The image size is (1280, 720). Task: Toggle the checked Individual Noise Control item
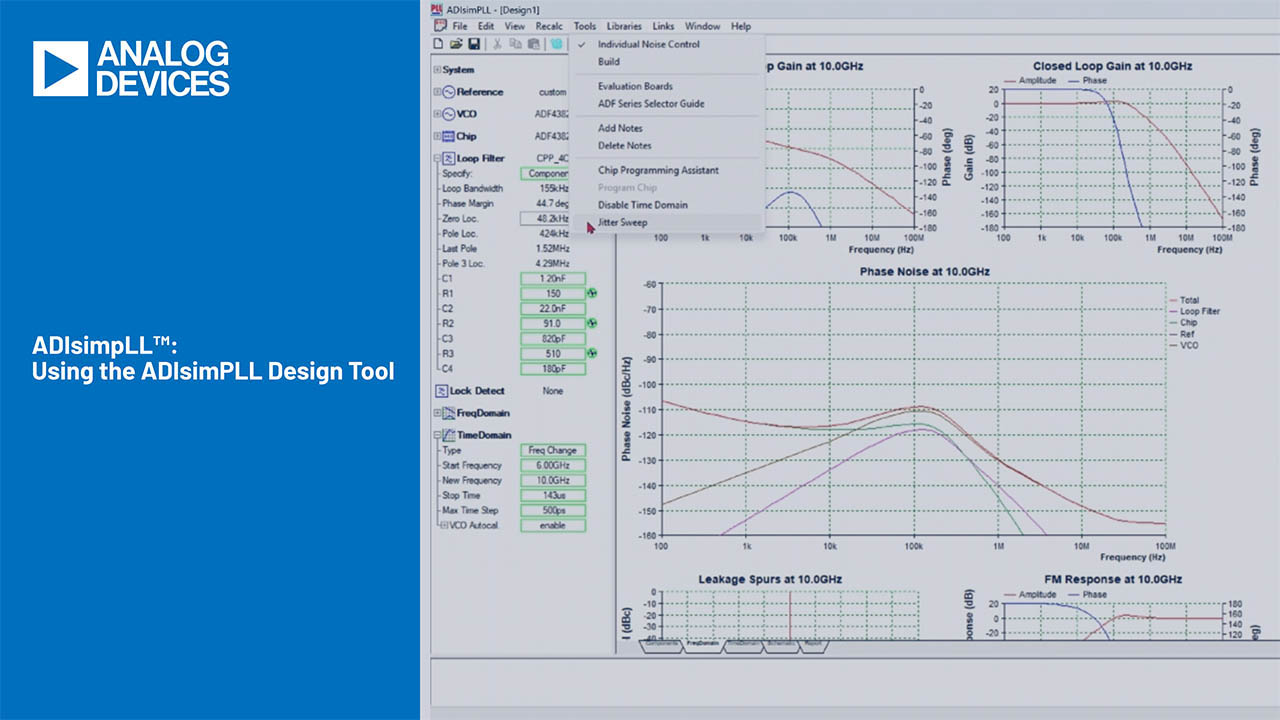pyautogui.click(x=648, y=44)
